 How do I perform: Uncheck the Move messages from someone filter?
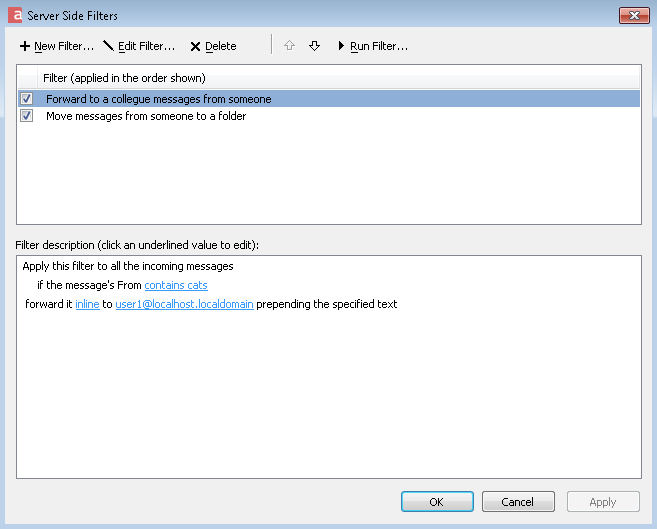point(26,116)
